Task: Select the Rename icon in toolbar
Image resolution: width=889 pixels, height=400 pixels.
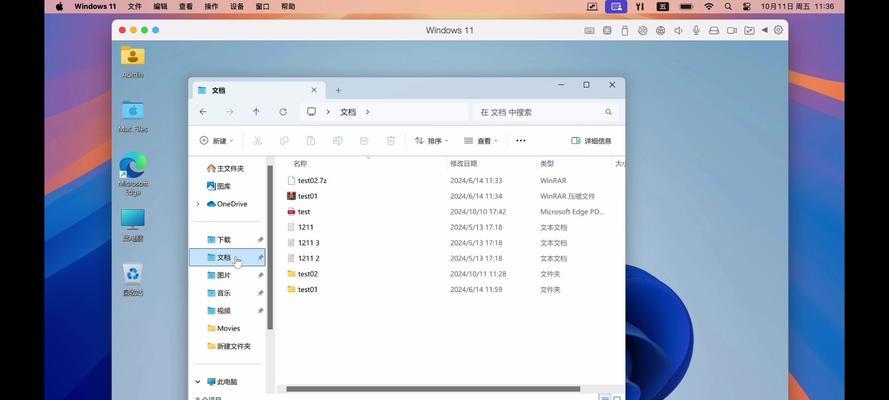Action: (337, 141)
